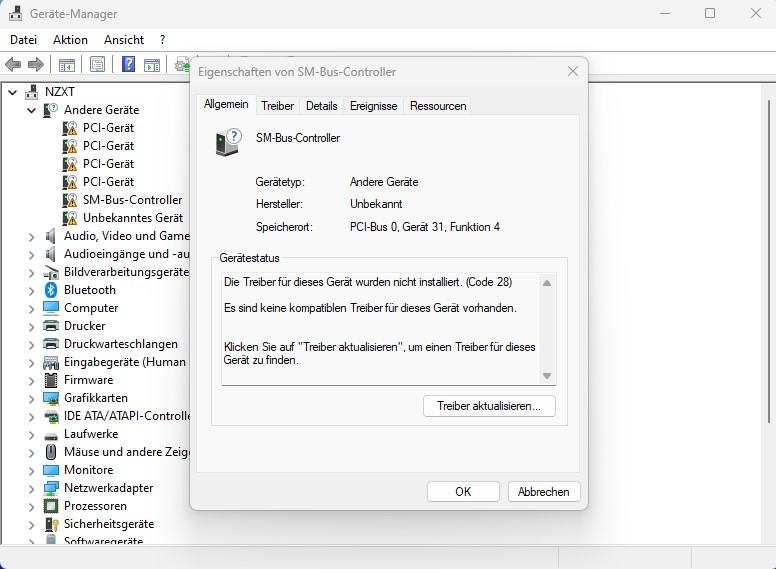Click the Abbrechen button
The image size is (776, 569).
pos(543,492)
